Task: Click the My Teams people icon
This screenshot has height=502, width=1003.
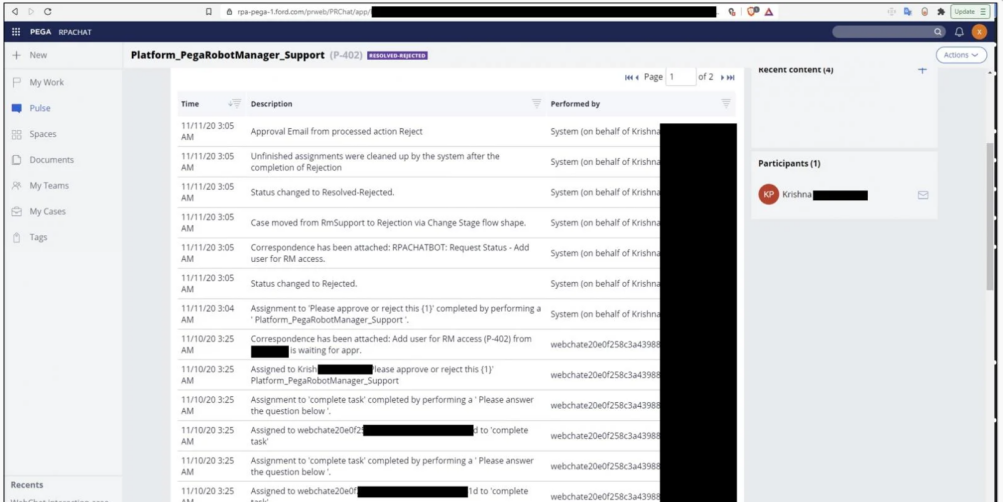Action: pos(17,185)
